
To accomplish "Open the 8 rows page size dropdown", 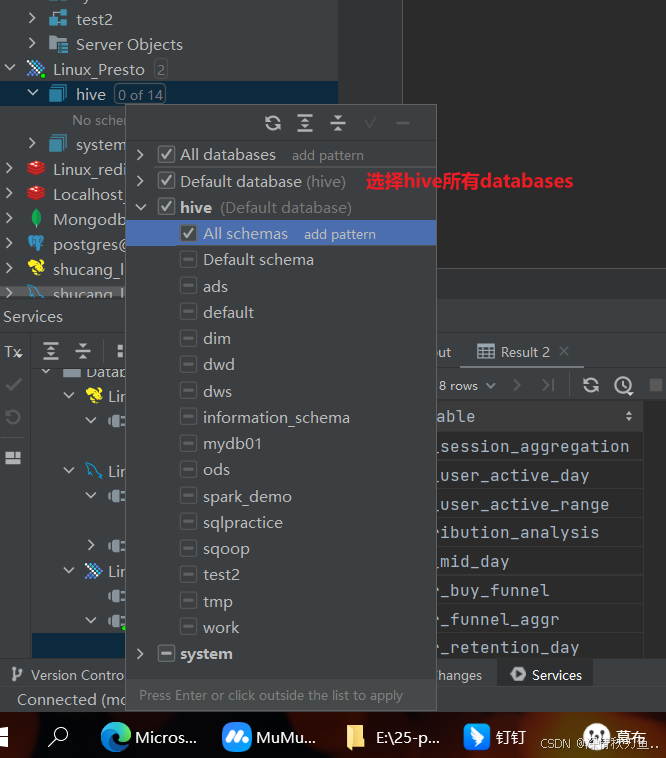I will click(467, 386).
